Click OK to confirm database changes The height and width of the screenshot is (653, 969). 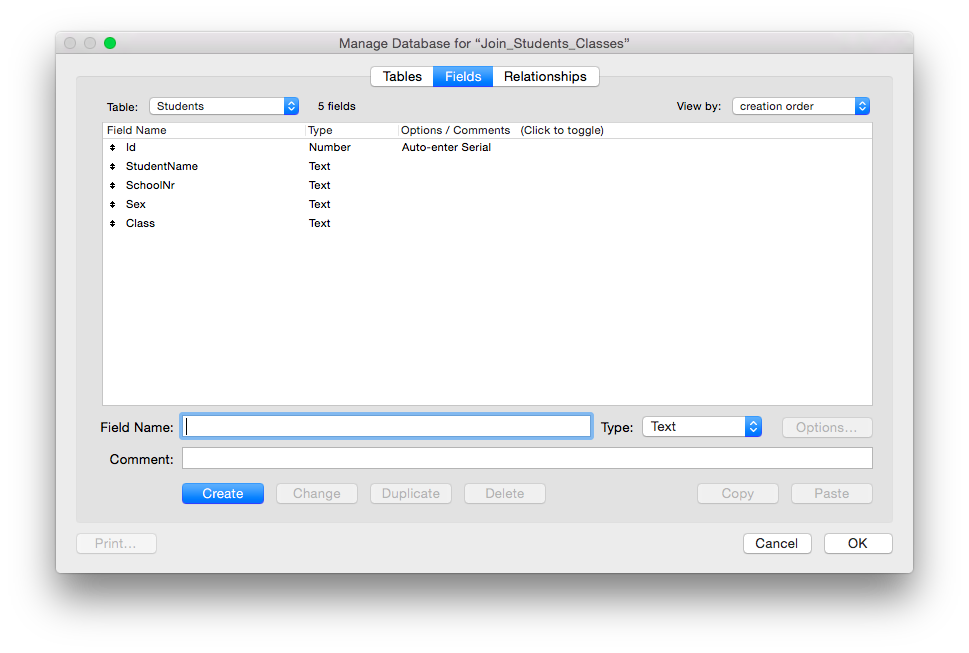[858, 544]
